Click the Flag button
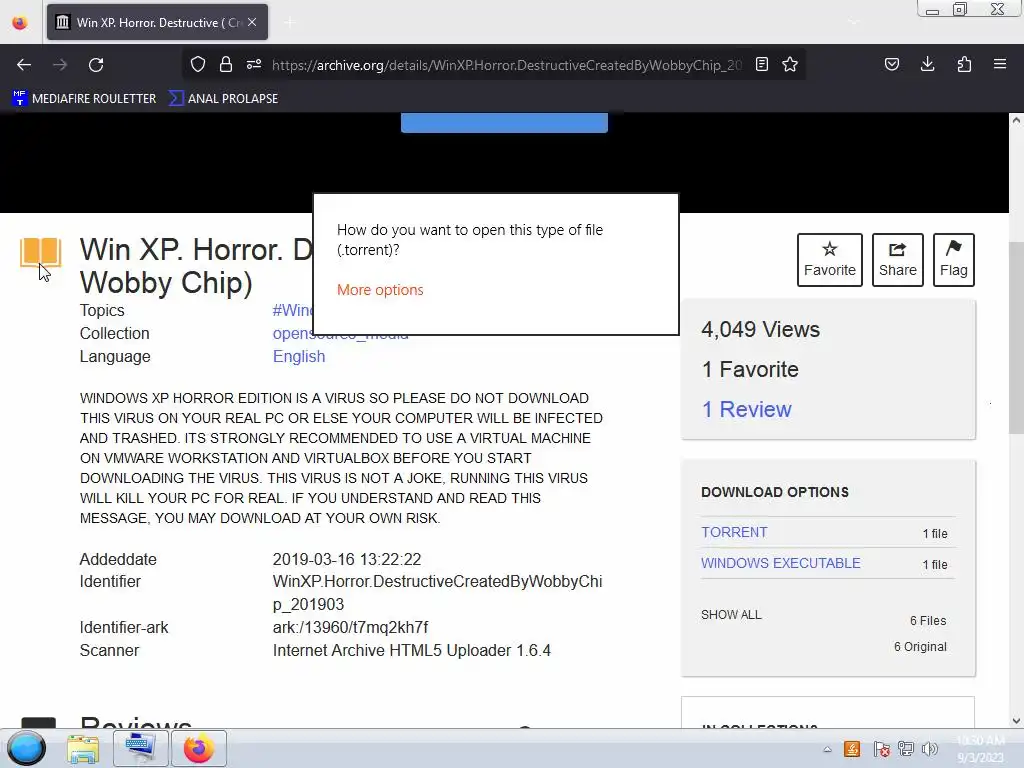 [953, 260]
